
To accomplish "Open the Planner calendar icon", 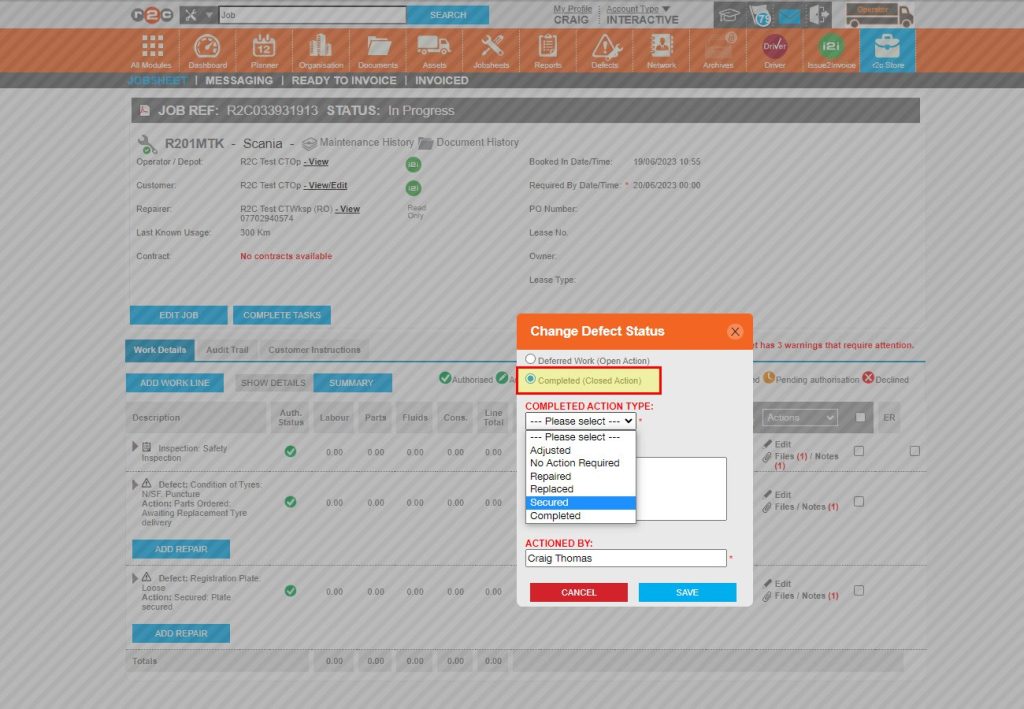I will tap(264, 50).
